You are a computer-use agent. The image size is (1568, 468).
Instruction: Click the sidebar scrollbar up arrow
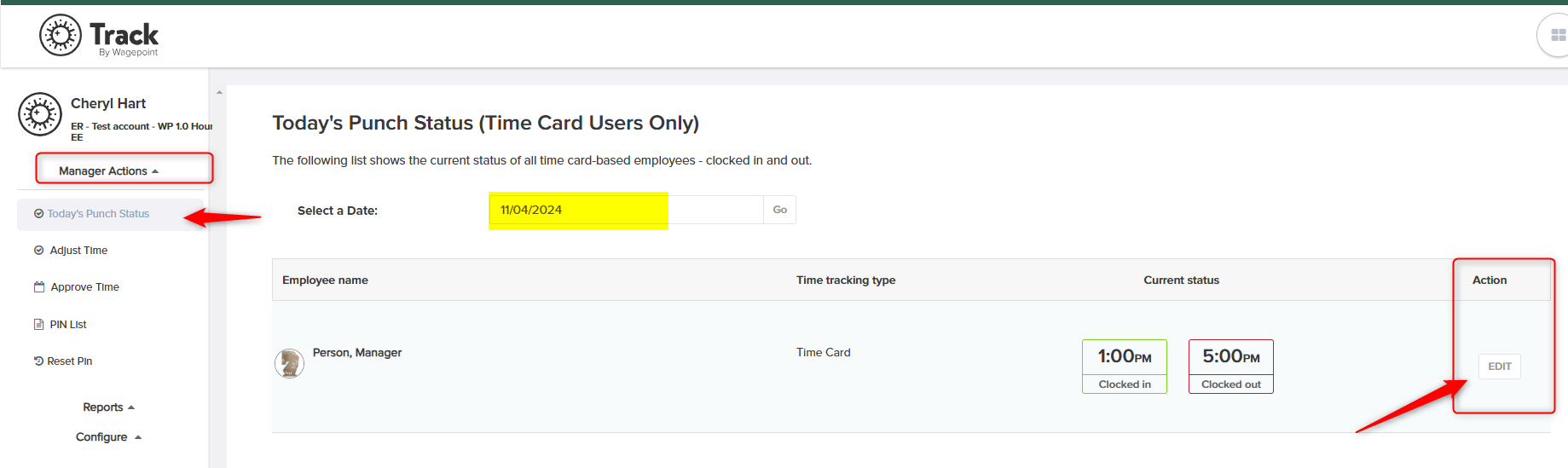(x=220, y=92)
